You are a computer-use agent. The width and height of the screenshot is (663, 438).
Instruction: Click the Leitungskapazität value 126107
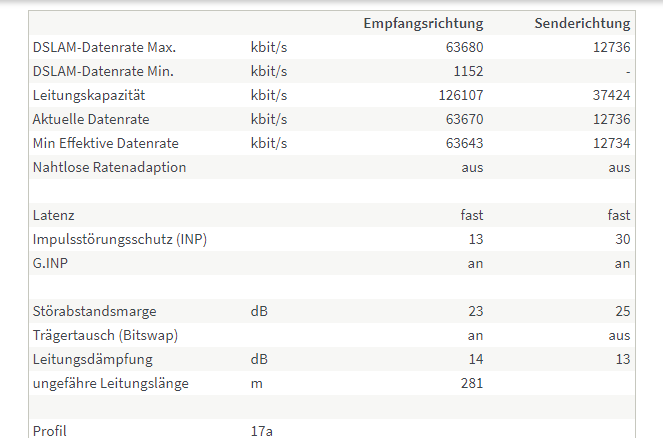461,96
